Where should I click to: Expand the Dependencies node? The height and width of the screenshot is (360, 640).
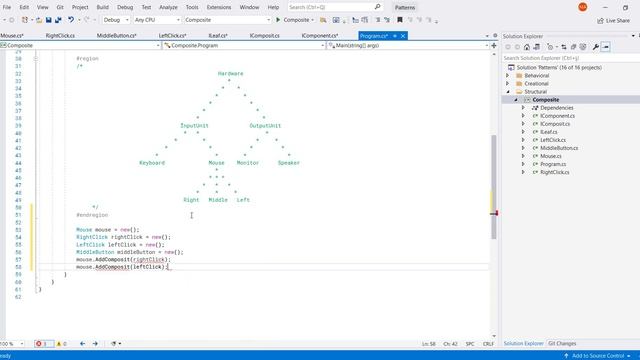[x=523, y=108]
